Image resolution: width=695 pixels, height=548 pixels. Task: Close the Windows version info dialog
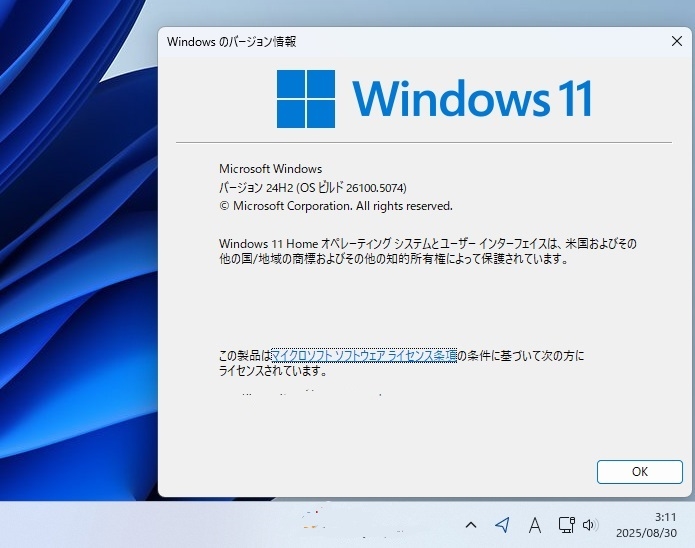[677, 41]
